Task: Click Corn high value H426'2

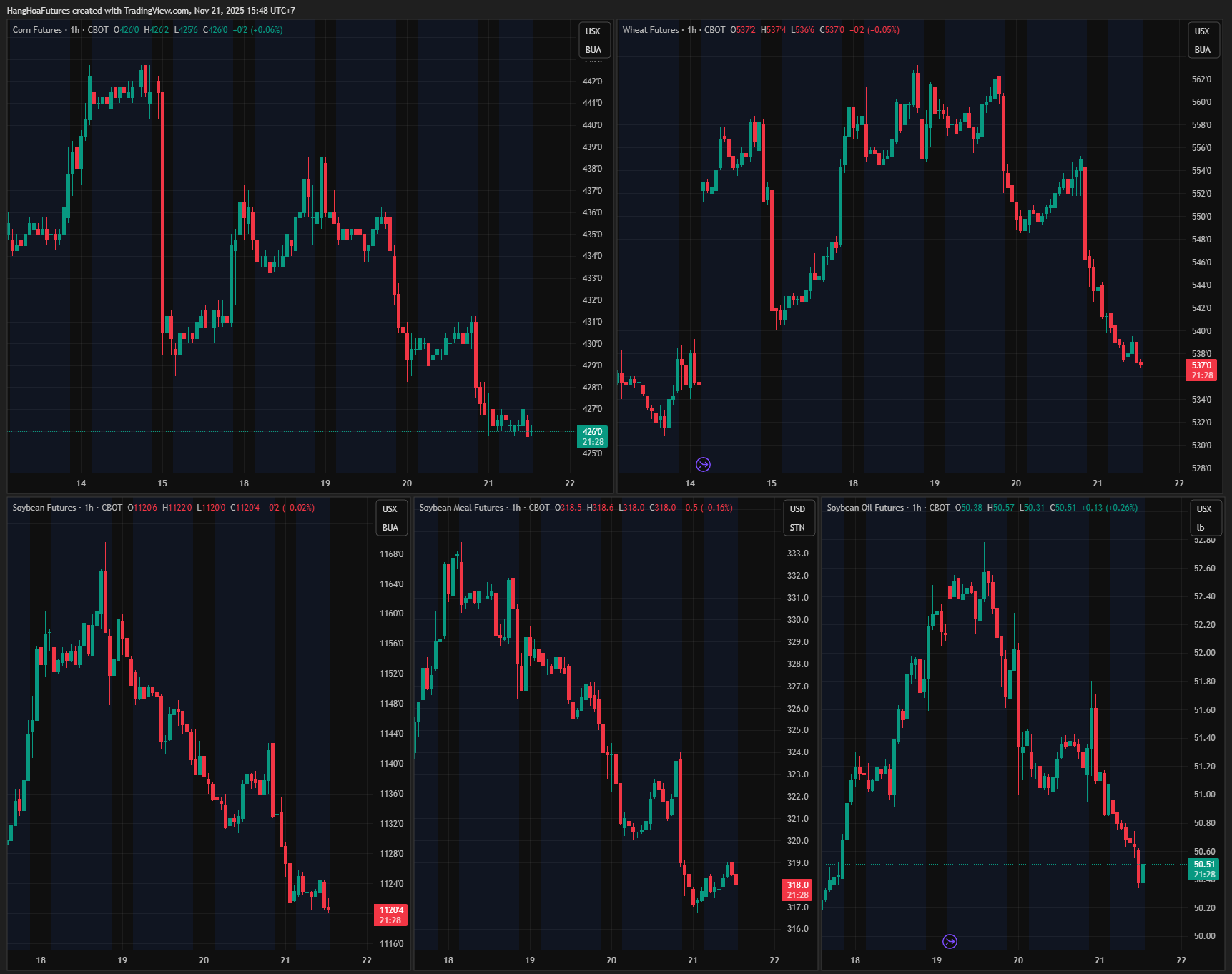Action: pyautogui.click(x=157, y=30)
